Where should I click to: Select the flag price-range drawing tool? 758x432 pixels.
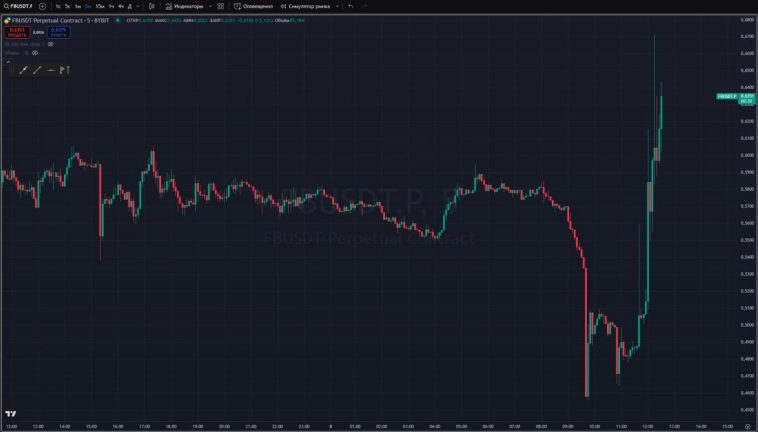(64, 70)
